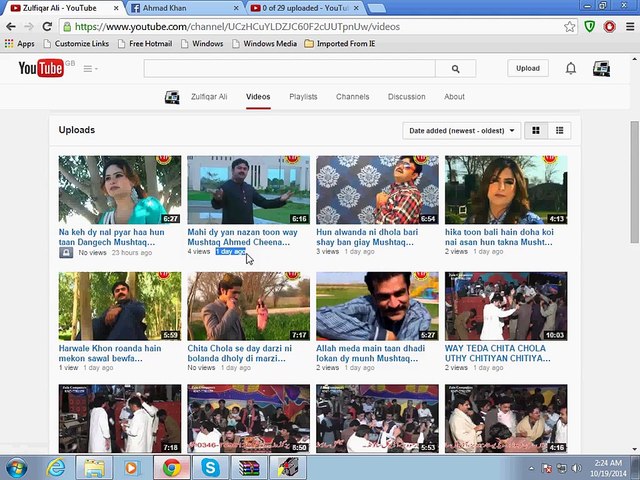The image size is (640, 480).
Task: Open the Windows bookmark
Action: point(202,44)
